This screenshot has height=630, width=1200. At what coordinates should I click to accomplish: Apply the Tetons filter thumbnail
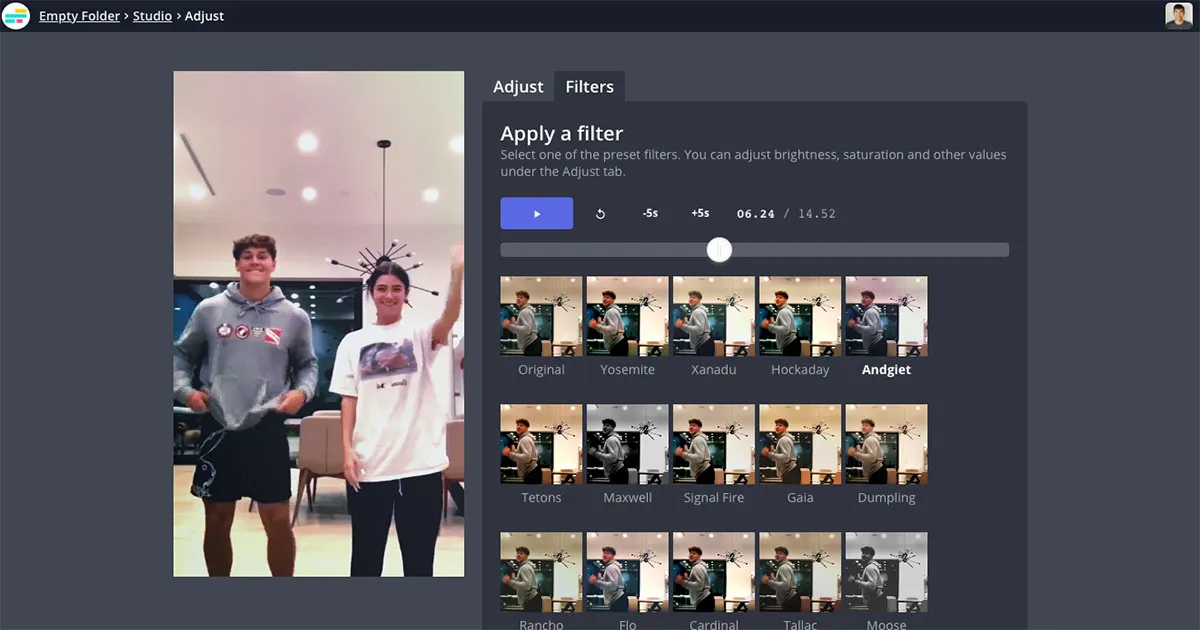pos(541,444)
